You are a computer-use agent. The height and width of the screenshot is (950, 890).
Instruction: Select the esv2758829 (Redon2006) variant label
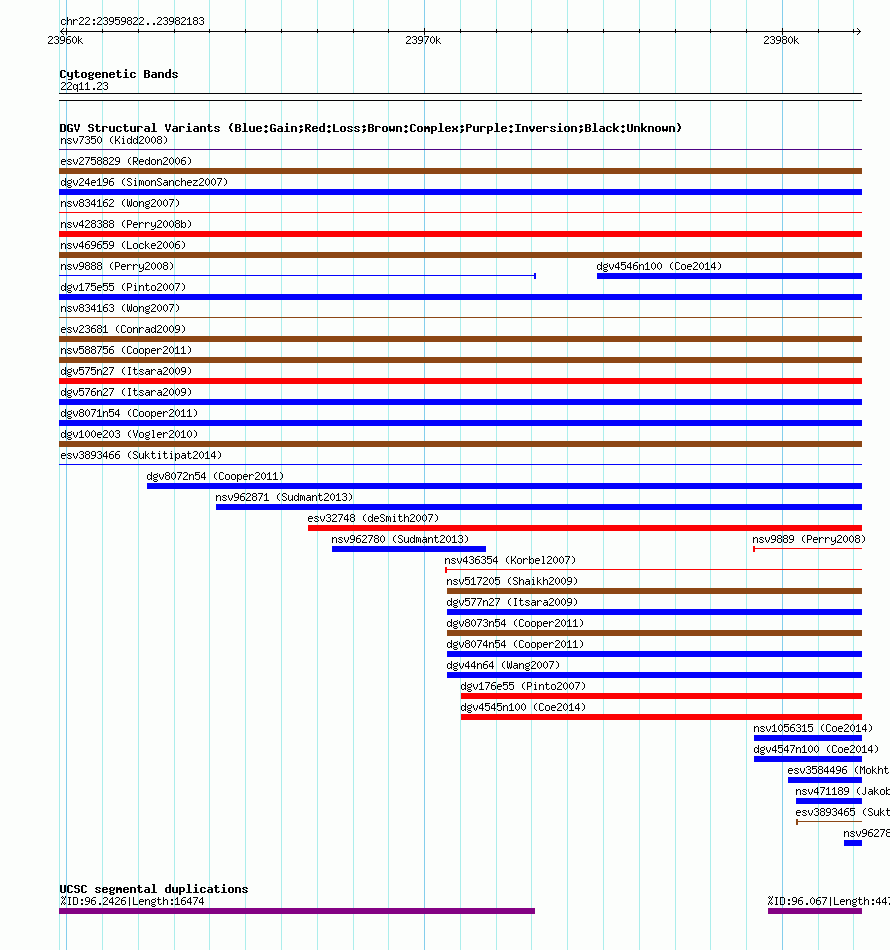click(126, 161)
